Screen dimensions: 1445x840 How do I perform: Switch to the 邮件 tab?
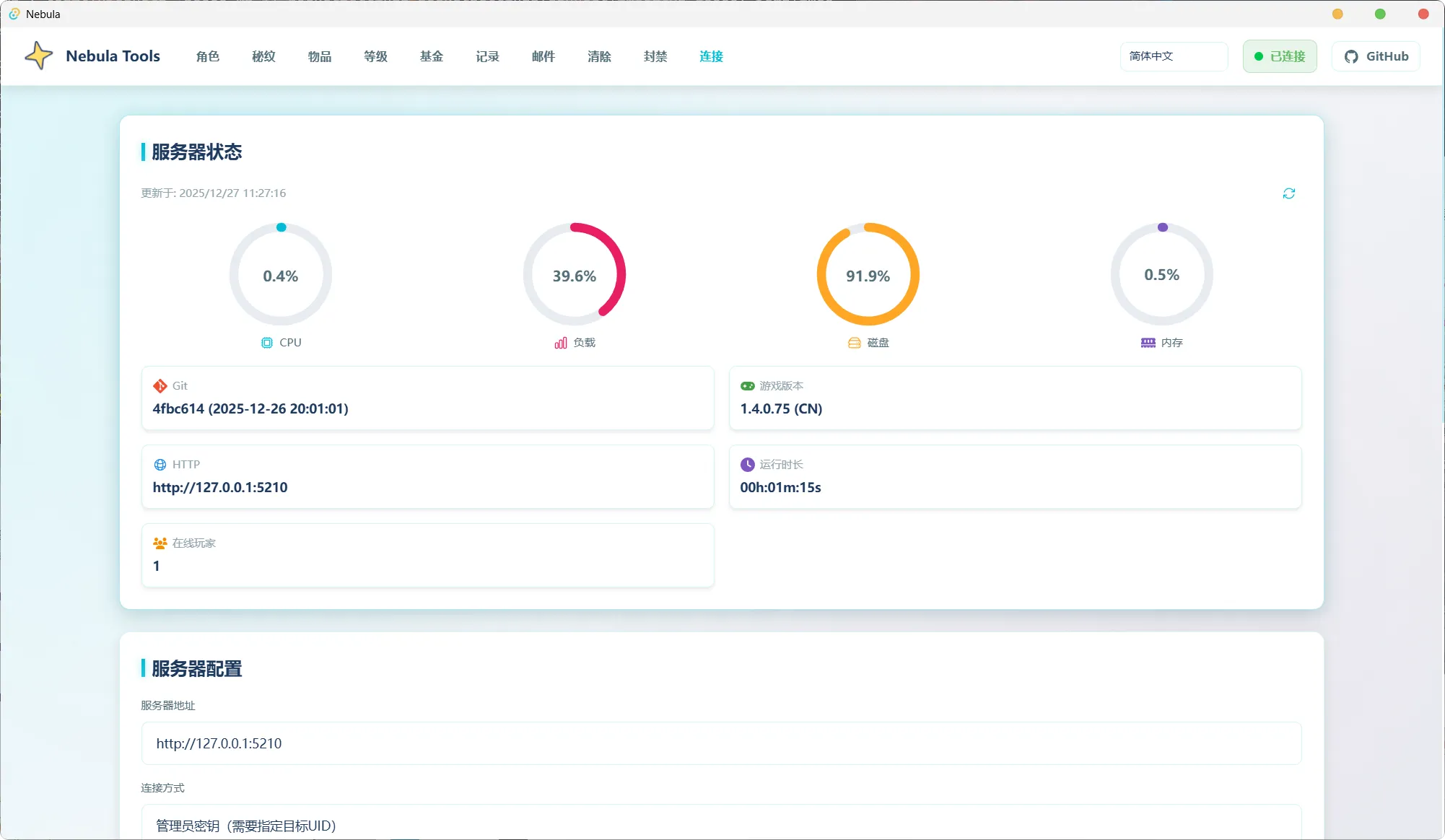(543, 56)
